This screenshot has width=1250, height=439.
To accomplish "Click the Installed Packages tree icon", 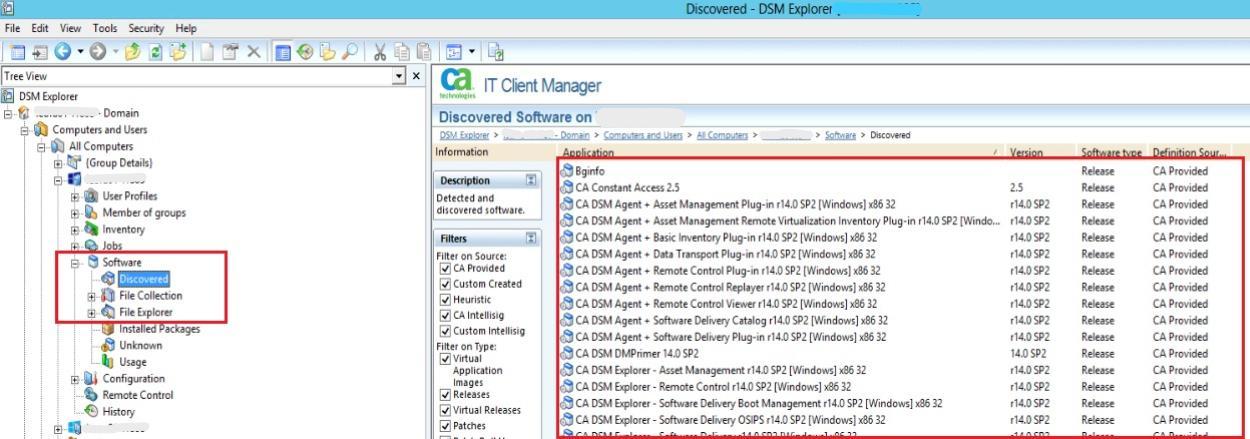I will pos(108,329).
